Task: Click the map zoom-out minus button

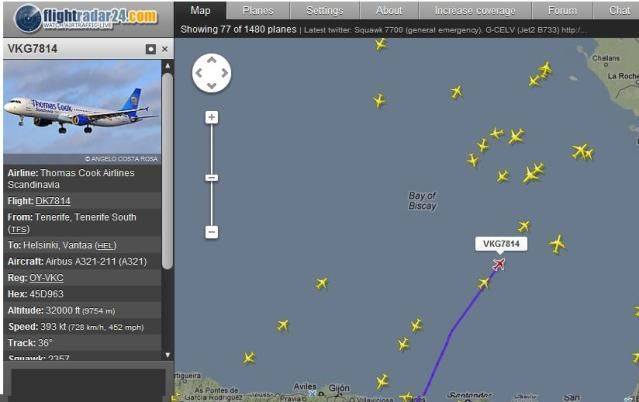Action: click(212, 232)
